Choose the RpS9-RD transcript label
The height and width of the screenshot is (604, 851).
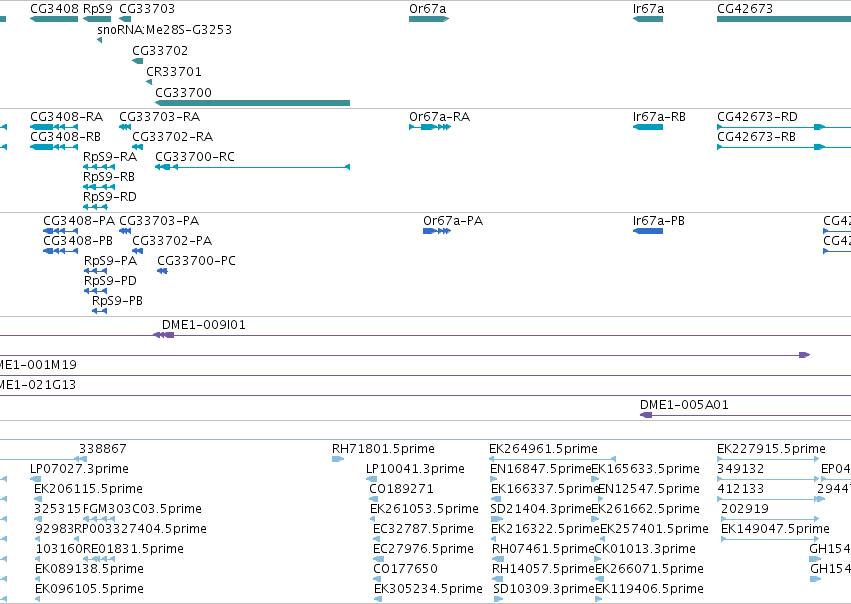coord(110,197)
